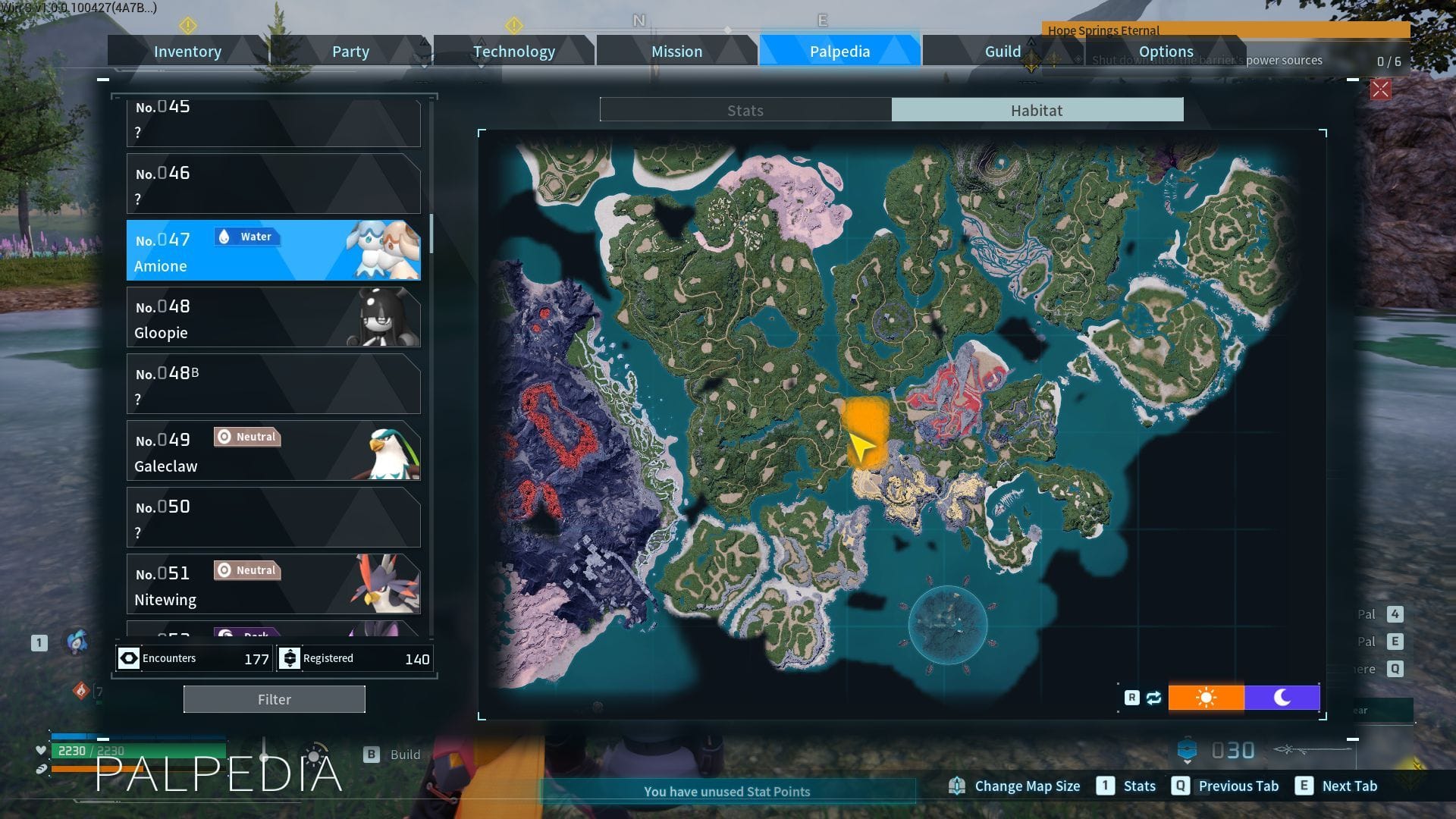Click the yellow alert icon above Inventory
The height and width of the screenshot is (819, 1456).
point(188,26)
